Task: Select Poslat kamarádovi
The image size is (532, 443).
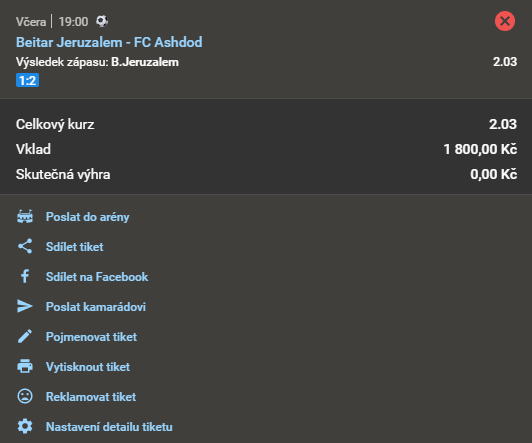Action: [x=96, y=307]
